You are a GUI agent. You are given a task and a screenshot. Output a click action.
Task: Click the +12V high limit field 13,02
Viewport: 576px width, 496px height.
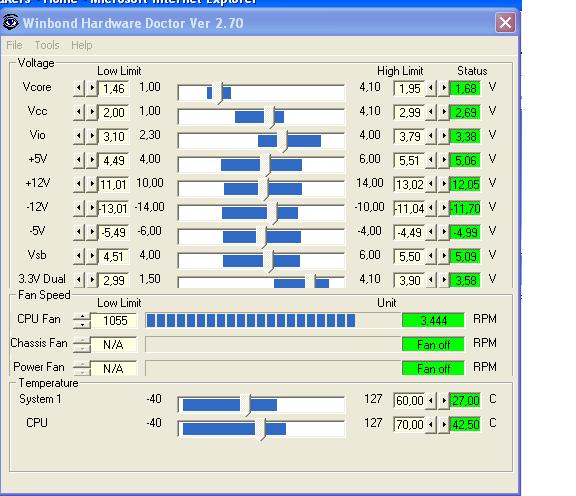(x=409, y=184)
